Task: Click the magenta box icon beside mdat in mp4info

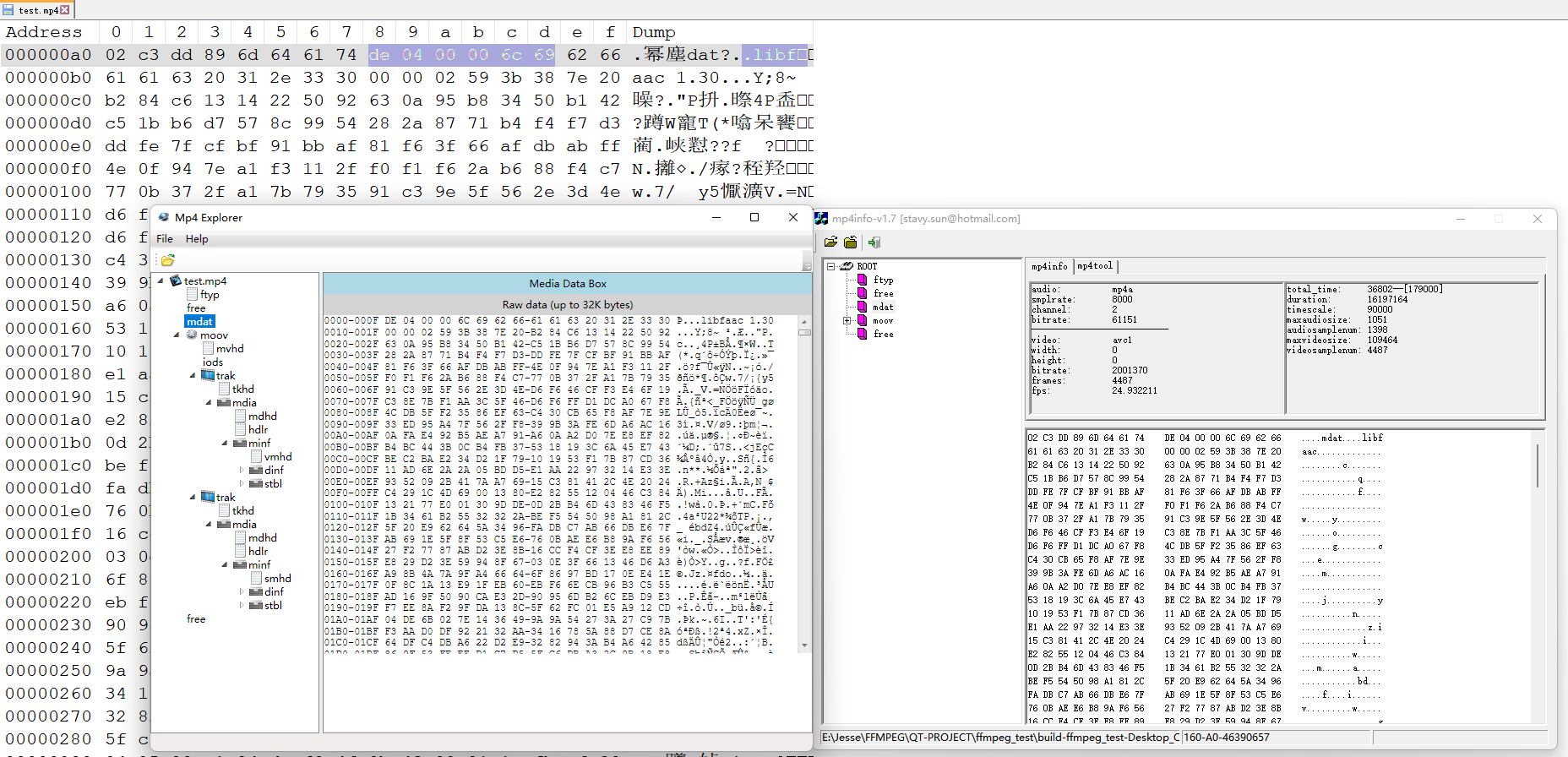Action: [x=863, y=307]
